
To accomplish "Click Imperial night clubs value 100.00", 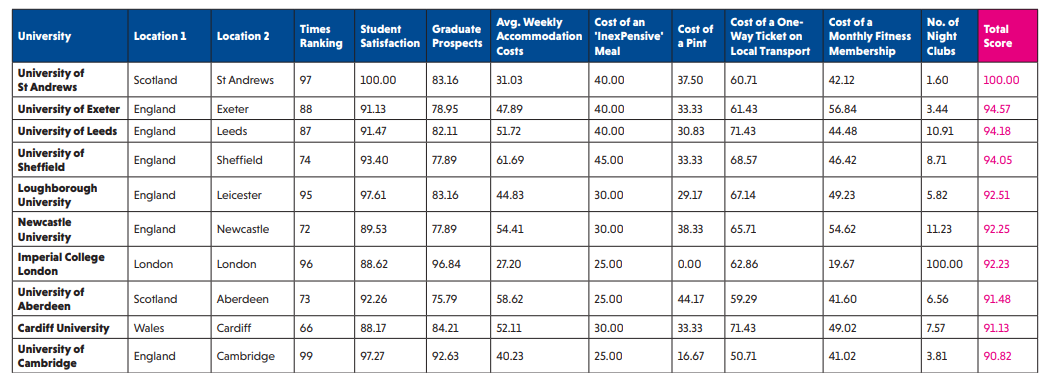I will (944, 264).
